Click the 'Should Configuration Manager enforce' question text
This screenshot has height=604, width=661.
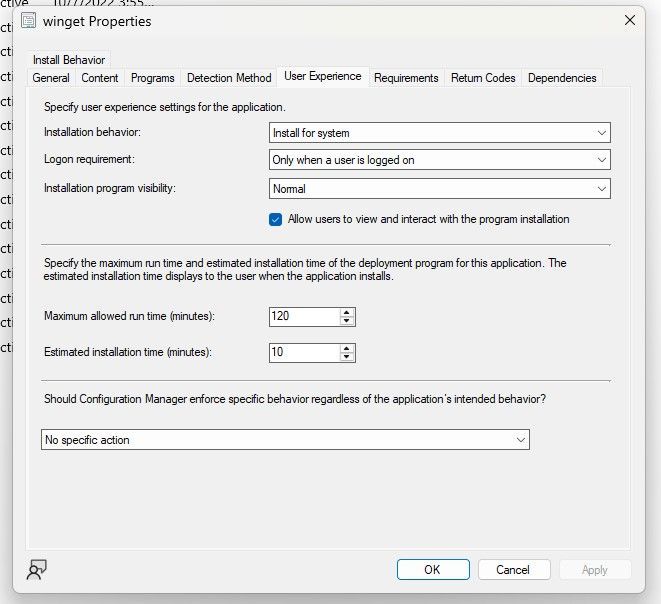(295, 399)
